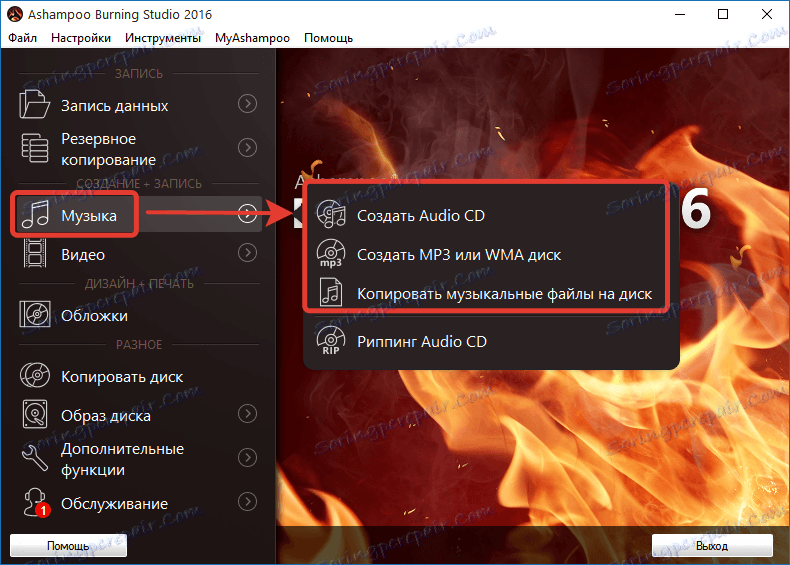
Task: Expand the Обслуживание submenu arrow
Action: click(247, 501)
